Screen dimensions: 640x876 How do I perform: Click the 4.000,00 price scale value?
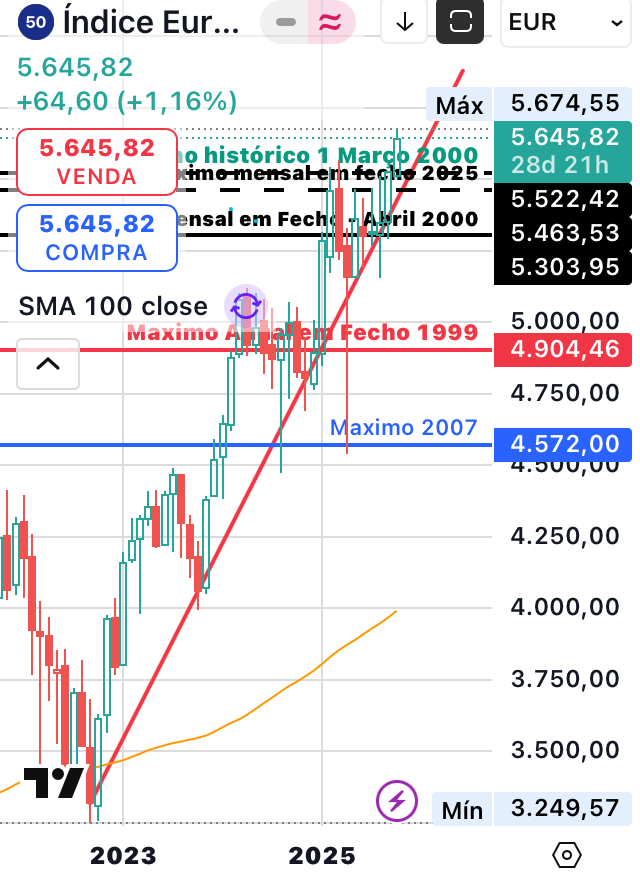pyautogui.click(x=565, y=607)
